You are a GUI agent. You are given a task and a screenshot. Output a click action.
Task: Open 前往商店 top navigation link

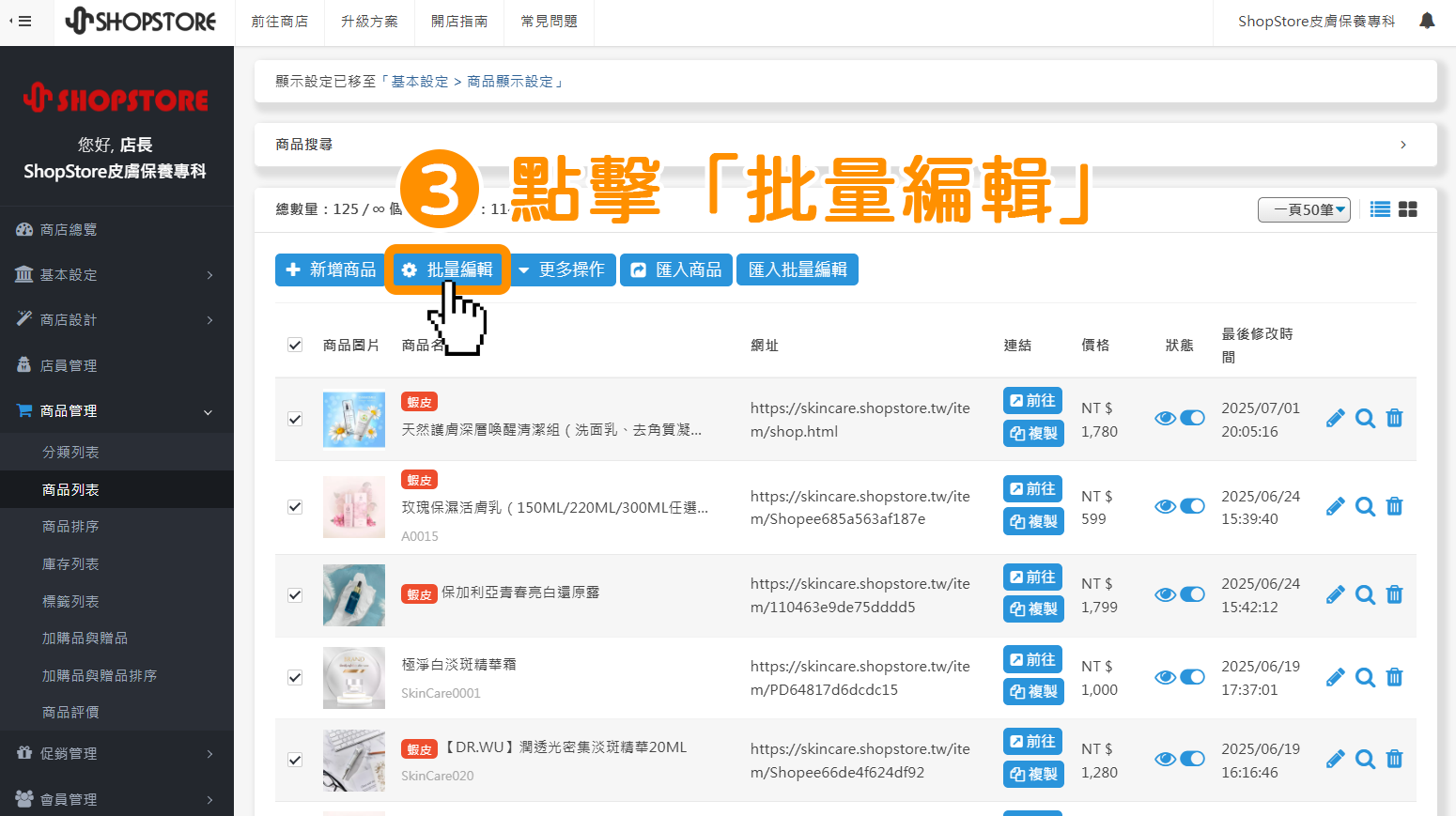tap(280, 22)
